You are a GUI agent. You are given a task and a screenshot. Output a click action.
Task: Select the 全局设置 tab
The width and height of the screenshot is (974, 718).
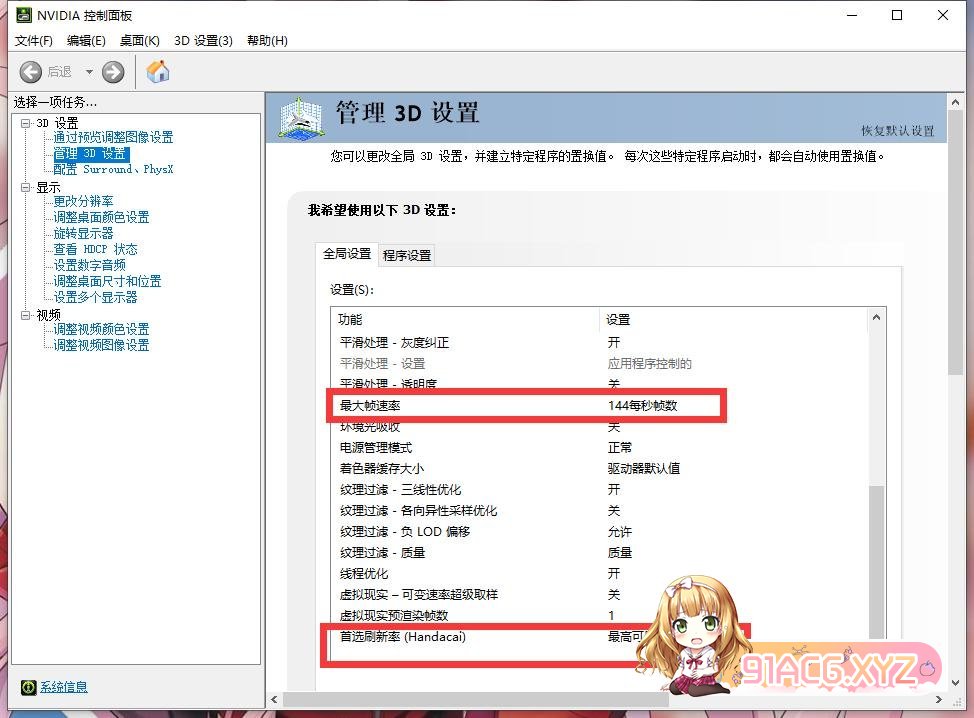[347, 254]
